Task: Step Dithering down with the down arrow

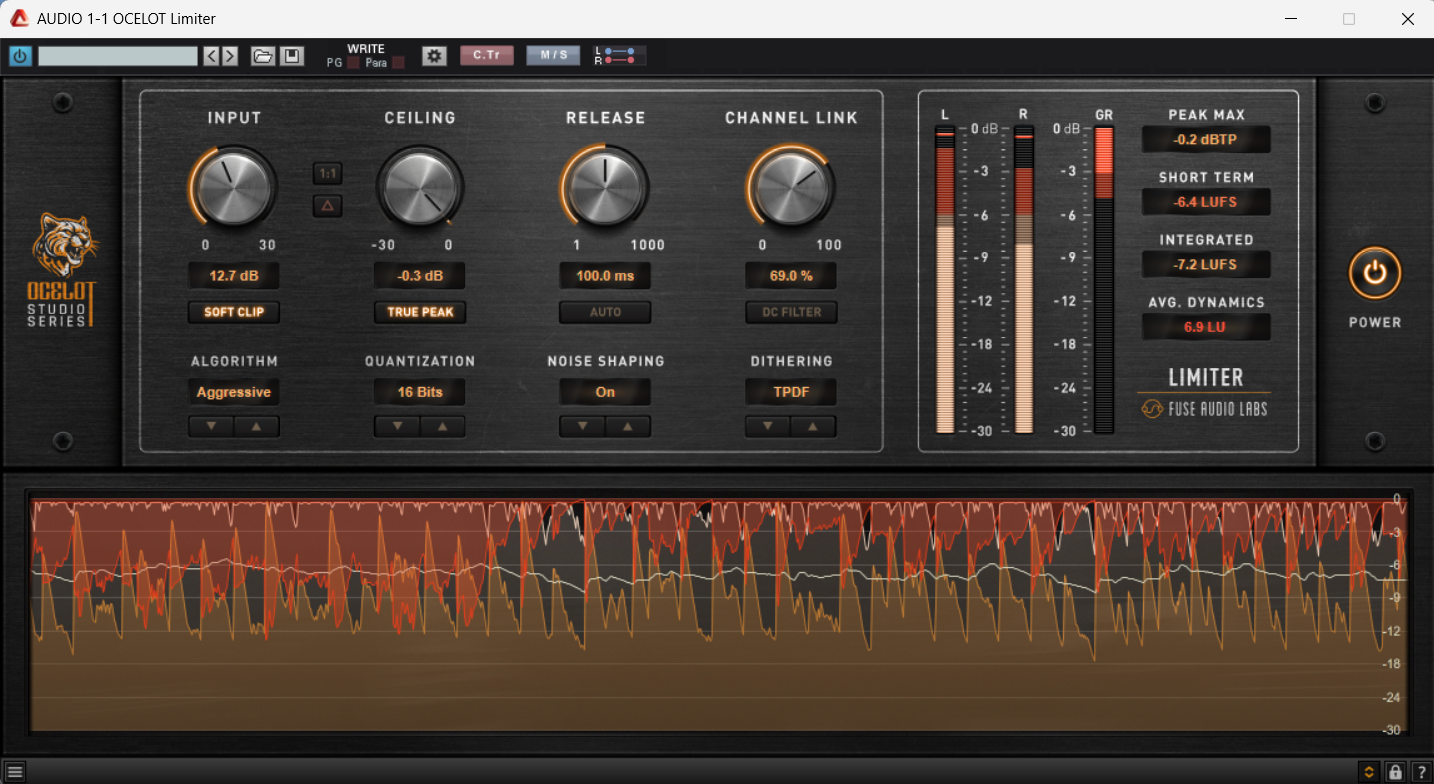Action: [x=768, y=426]
